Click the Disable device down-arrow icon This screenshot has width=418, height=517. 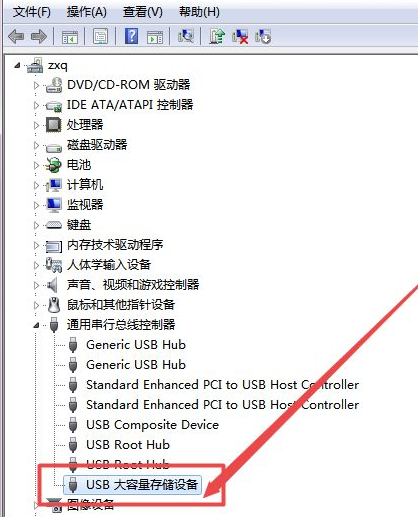pos(263,36)
